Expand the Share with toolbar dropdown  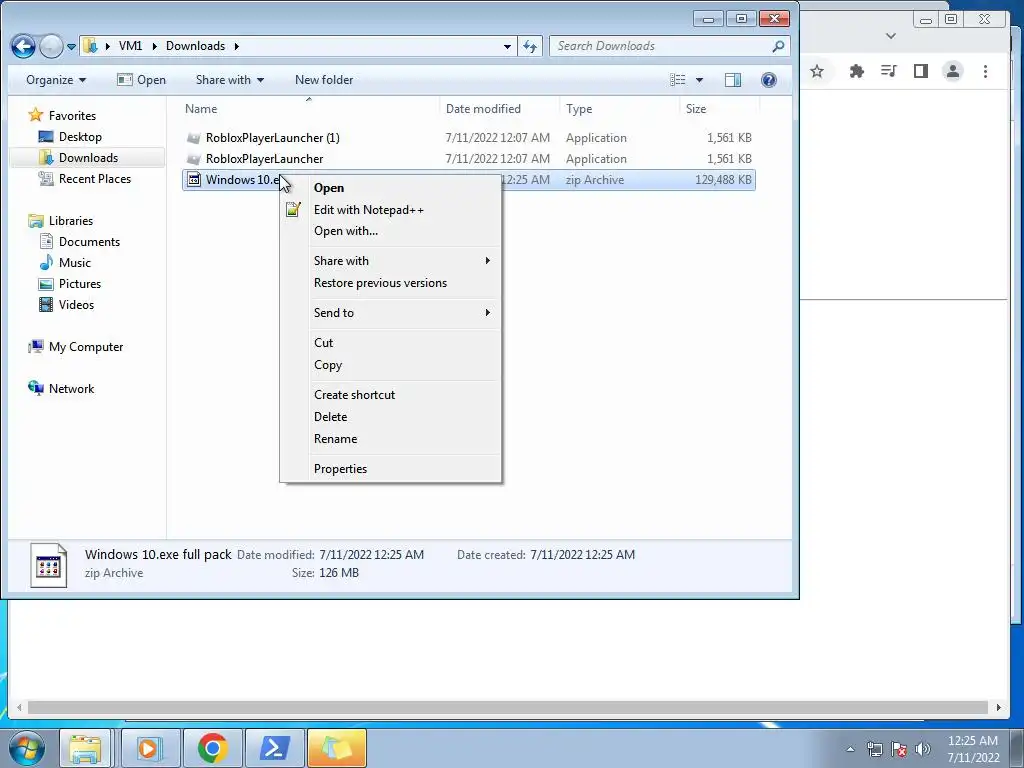(x=230, y=80)
